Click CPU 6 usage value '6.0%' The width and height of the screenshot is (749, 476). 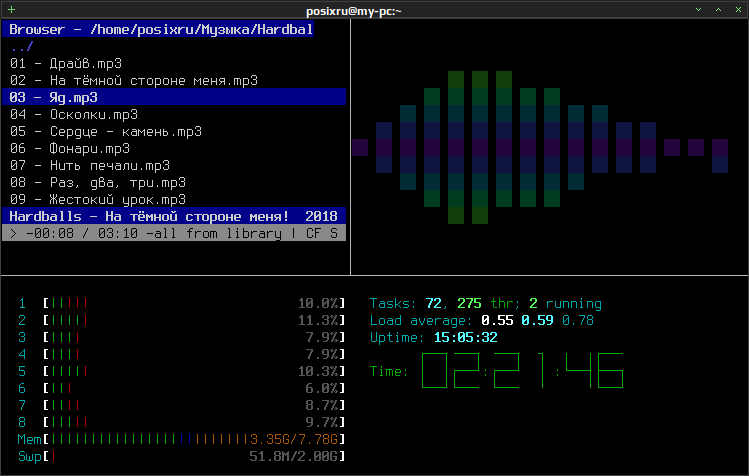(x=321, y=388)
